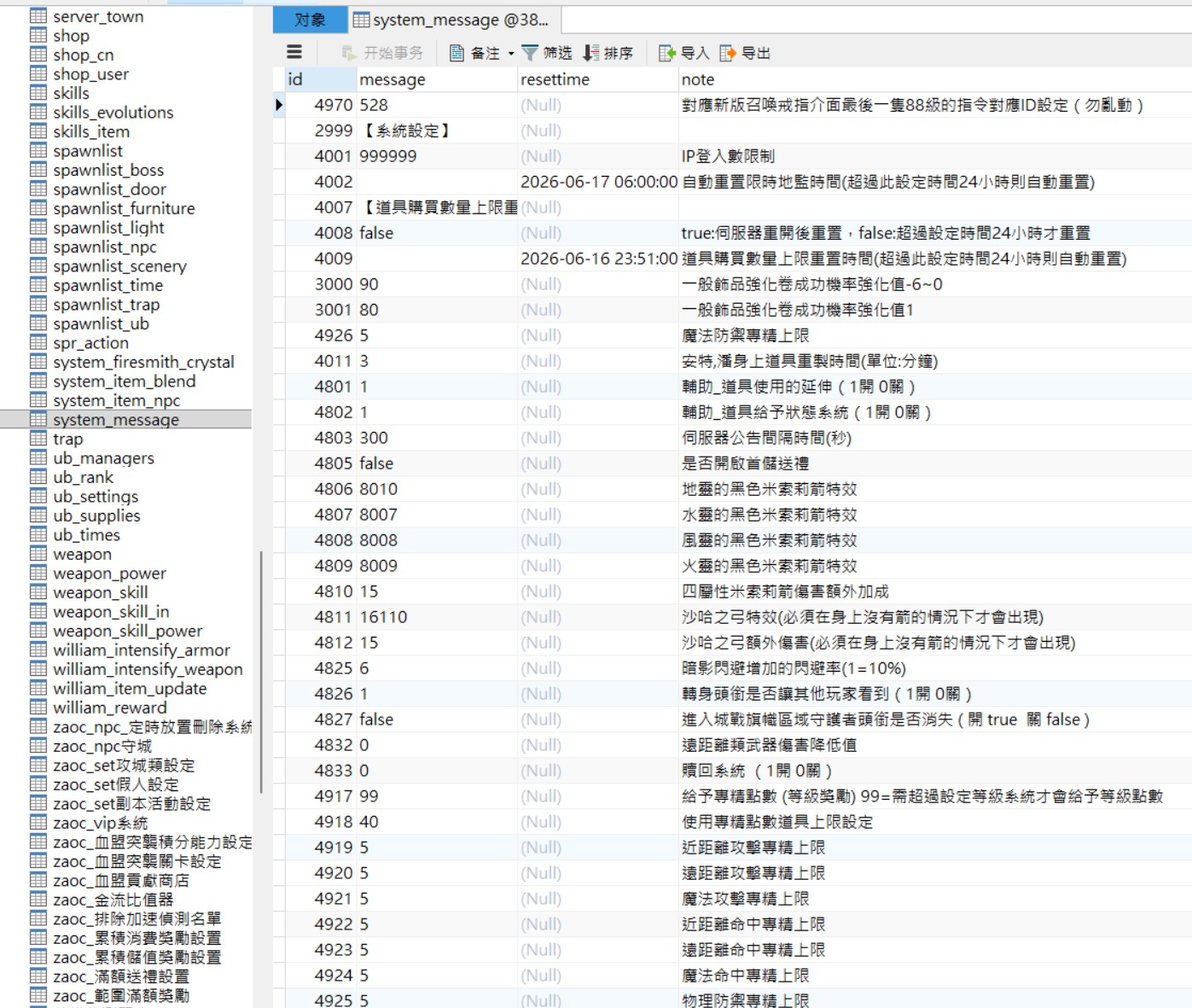Click the table icon next to zaoc_滿額送禮設置
Viewport: 1192px width, 1008px height.
(38, 976)
